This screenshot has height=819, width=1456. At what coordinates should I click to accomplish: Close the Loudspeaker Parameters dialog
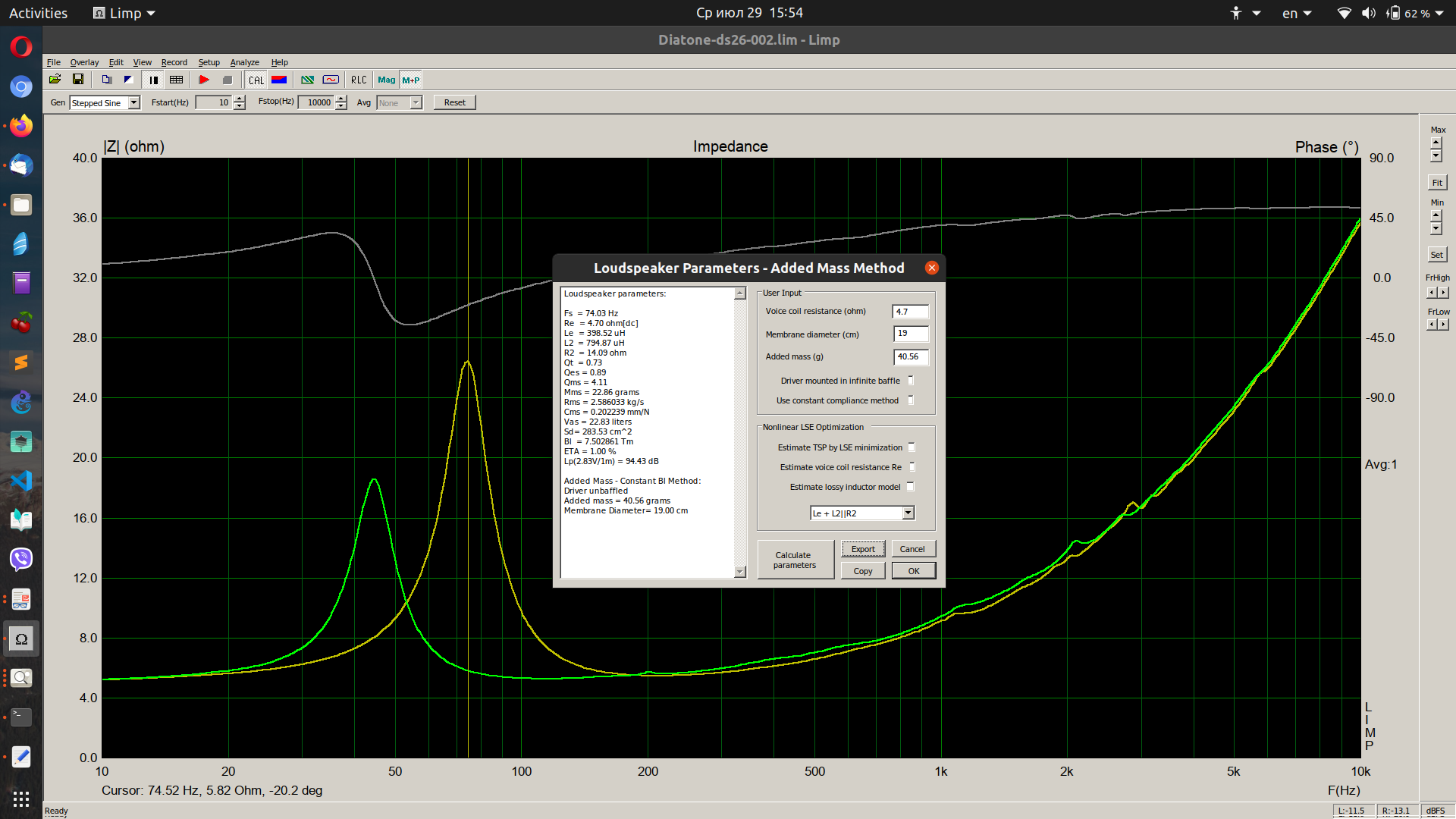click(932, 268)
